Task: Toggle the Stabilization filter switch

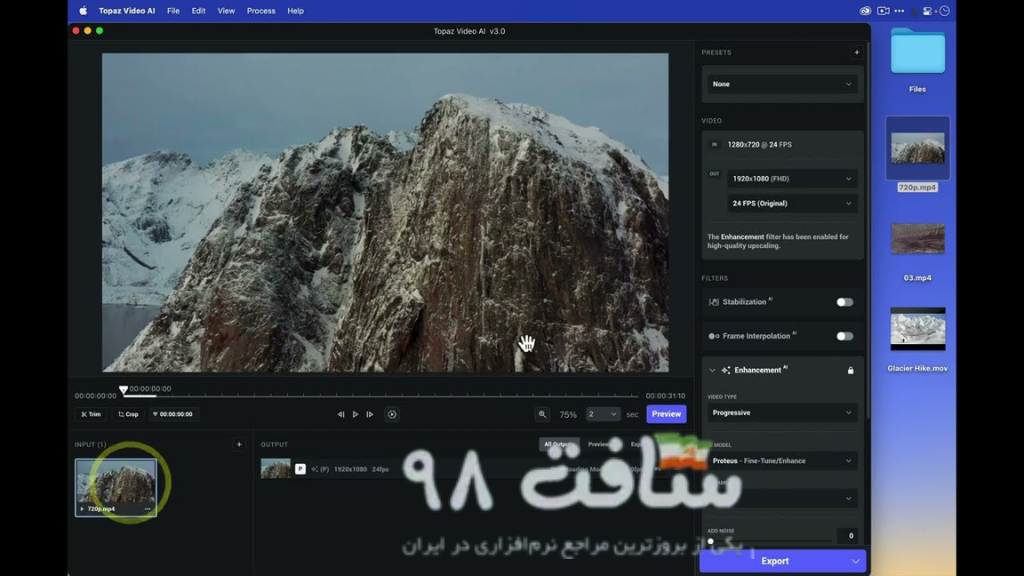Action: click(x=844, y=302)
